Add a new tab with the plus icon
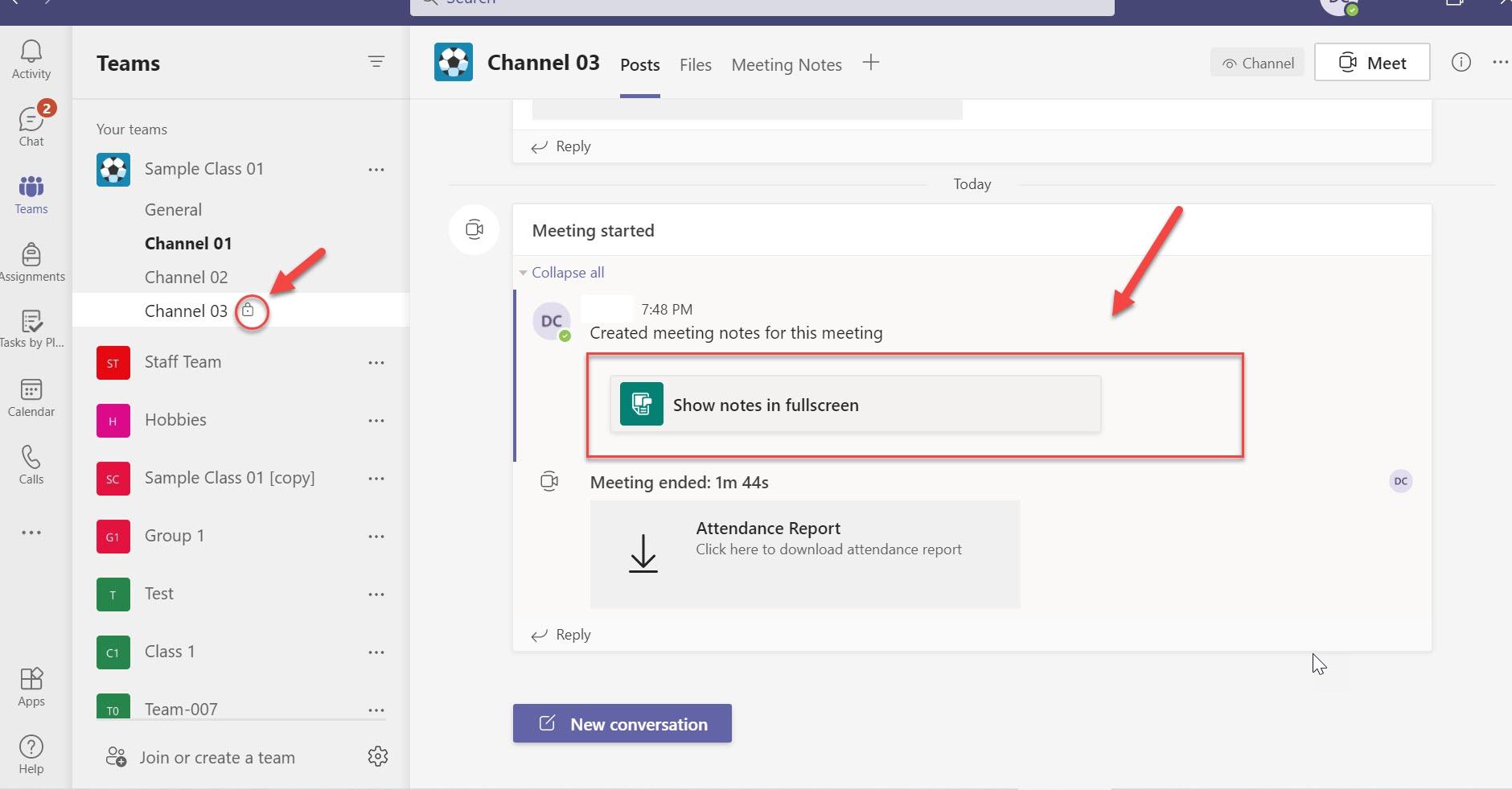This screenshot has width=1512, height=790. [x=871, y=63]
